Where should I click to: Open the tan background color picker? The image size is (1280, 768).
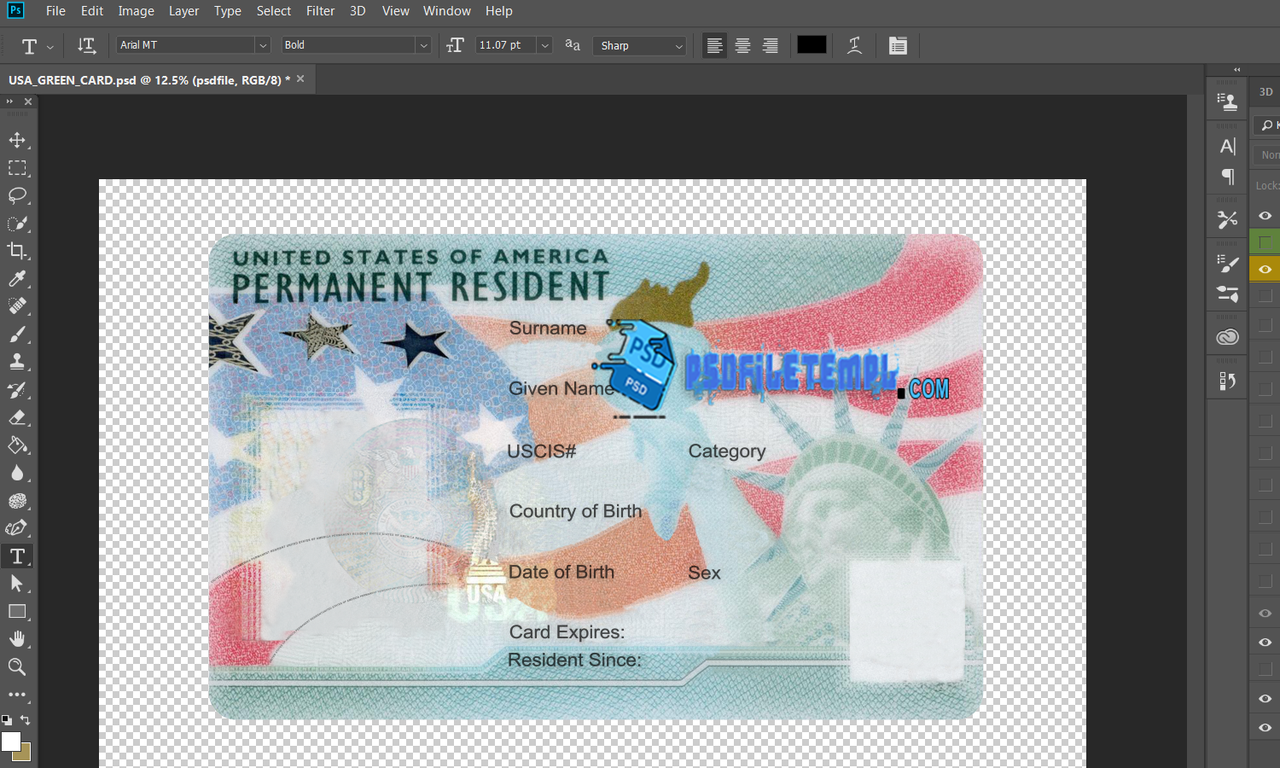[25, 753]
